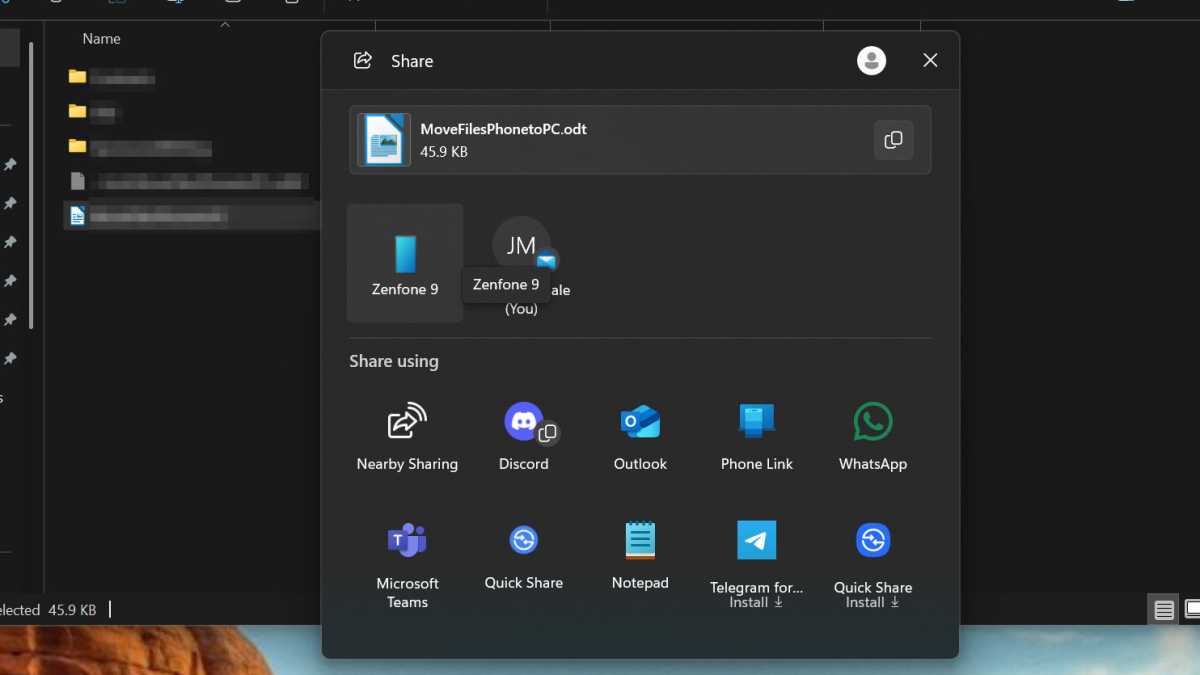Image resolution: width=1200 pixels, height=675 pixels.
Task: Switch to details view in the status bar
Action: (x=1163, y=609)
